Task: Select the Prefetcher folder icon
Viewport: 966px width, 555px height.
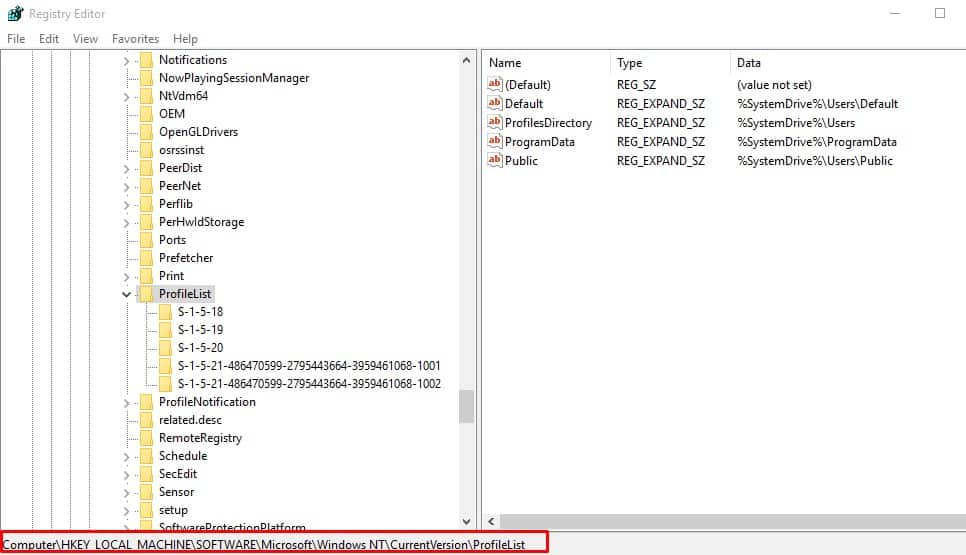Action: pos(146,257)
